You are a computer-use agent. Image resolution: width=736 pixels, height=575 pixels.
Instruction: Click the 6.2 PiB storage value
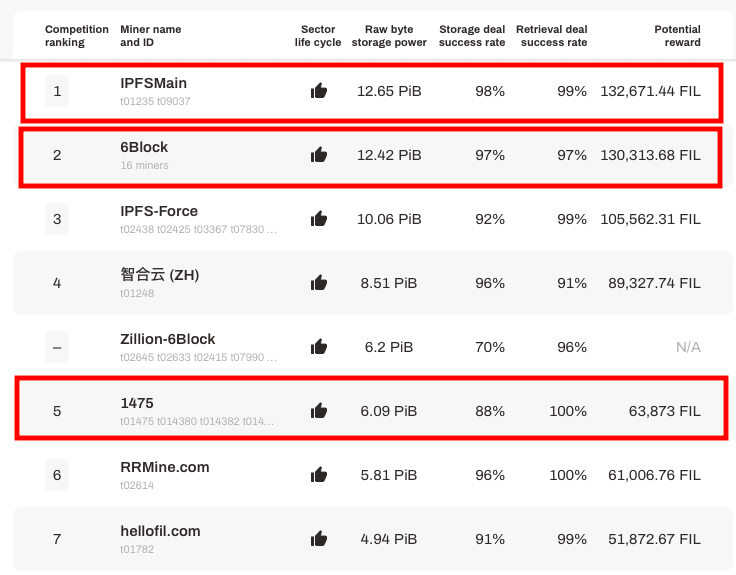[389, 347]
